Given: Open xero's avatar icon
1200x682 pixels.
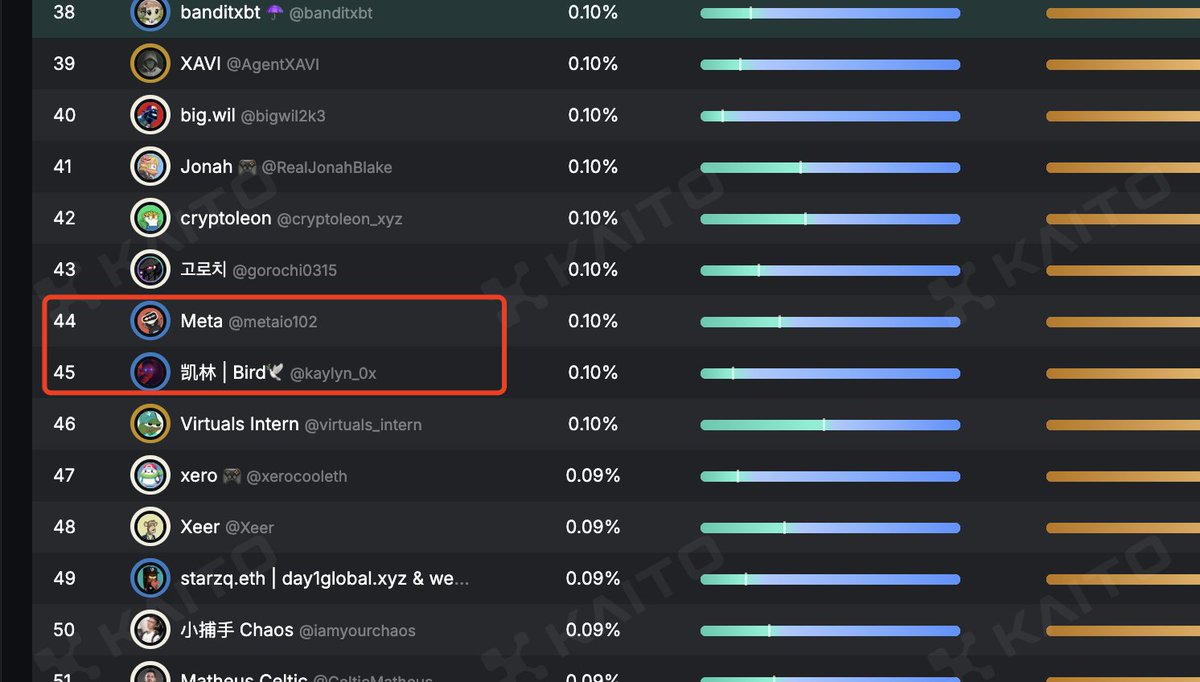Looking at the screenshot, I should click(150, 476).
